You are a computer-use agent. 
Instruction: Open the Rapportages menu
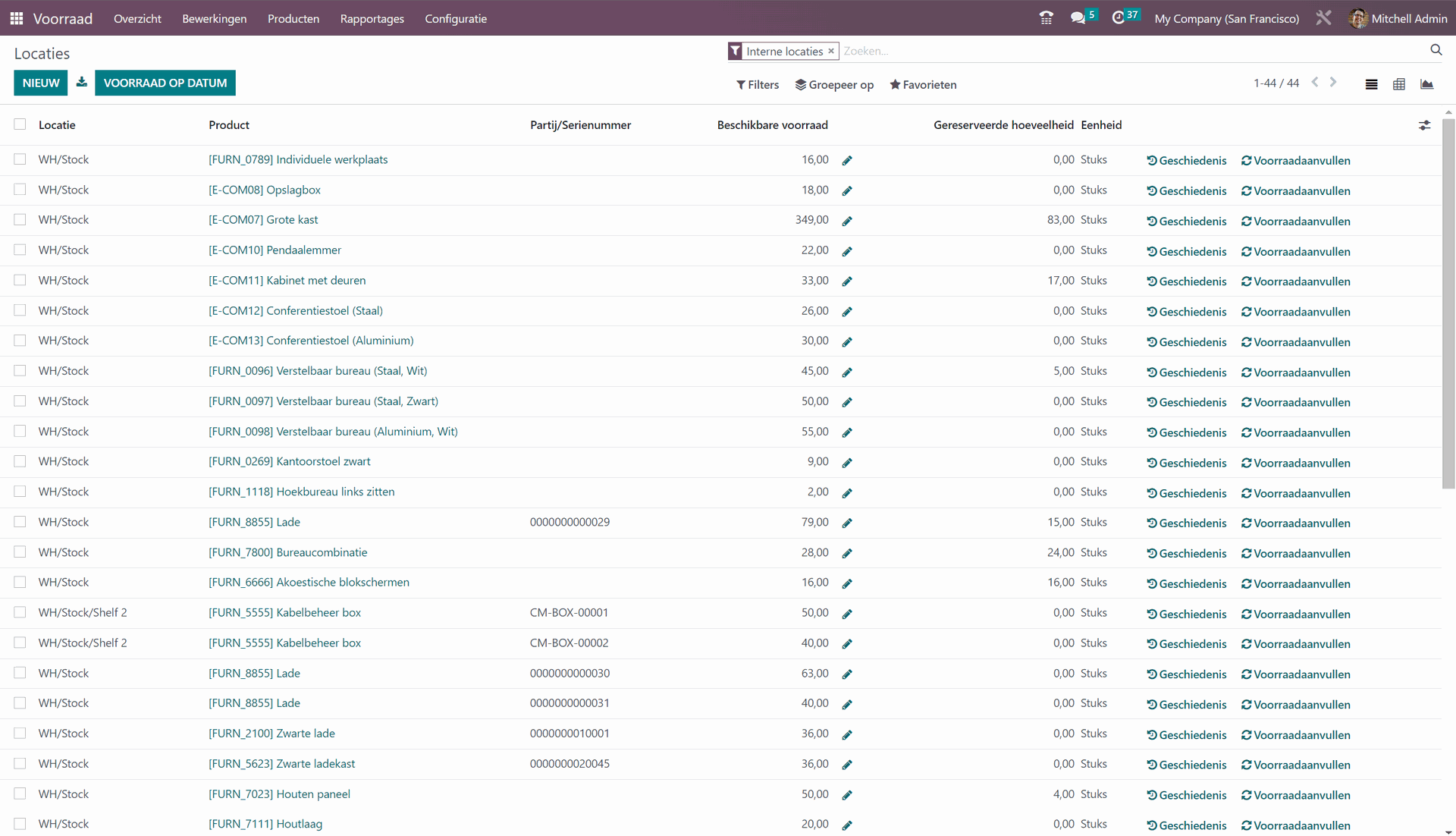pos(372,18)
